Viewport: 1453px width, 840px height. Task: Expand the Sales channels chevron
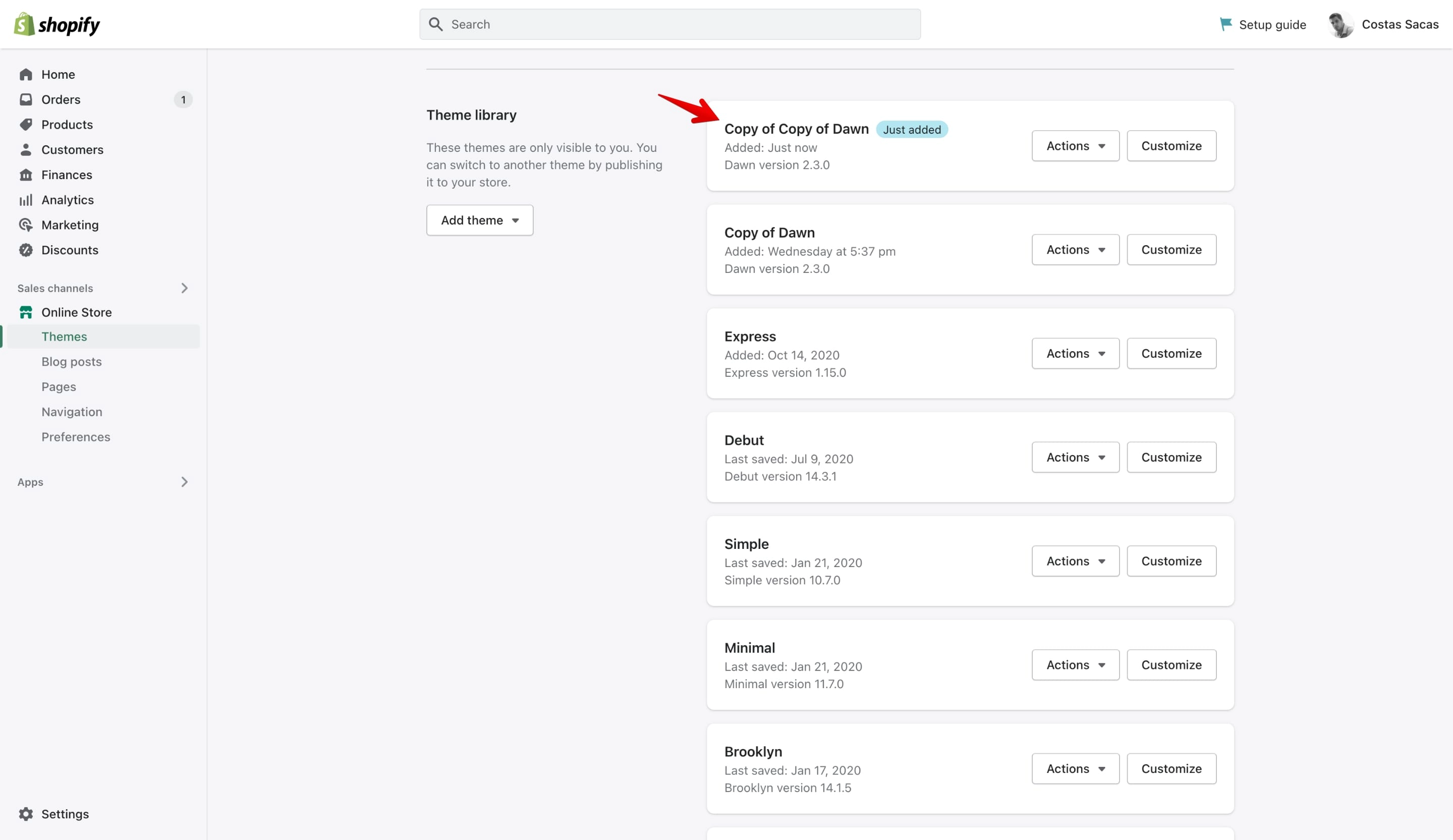point(185,288)
